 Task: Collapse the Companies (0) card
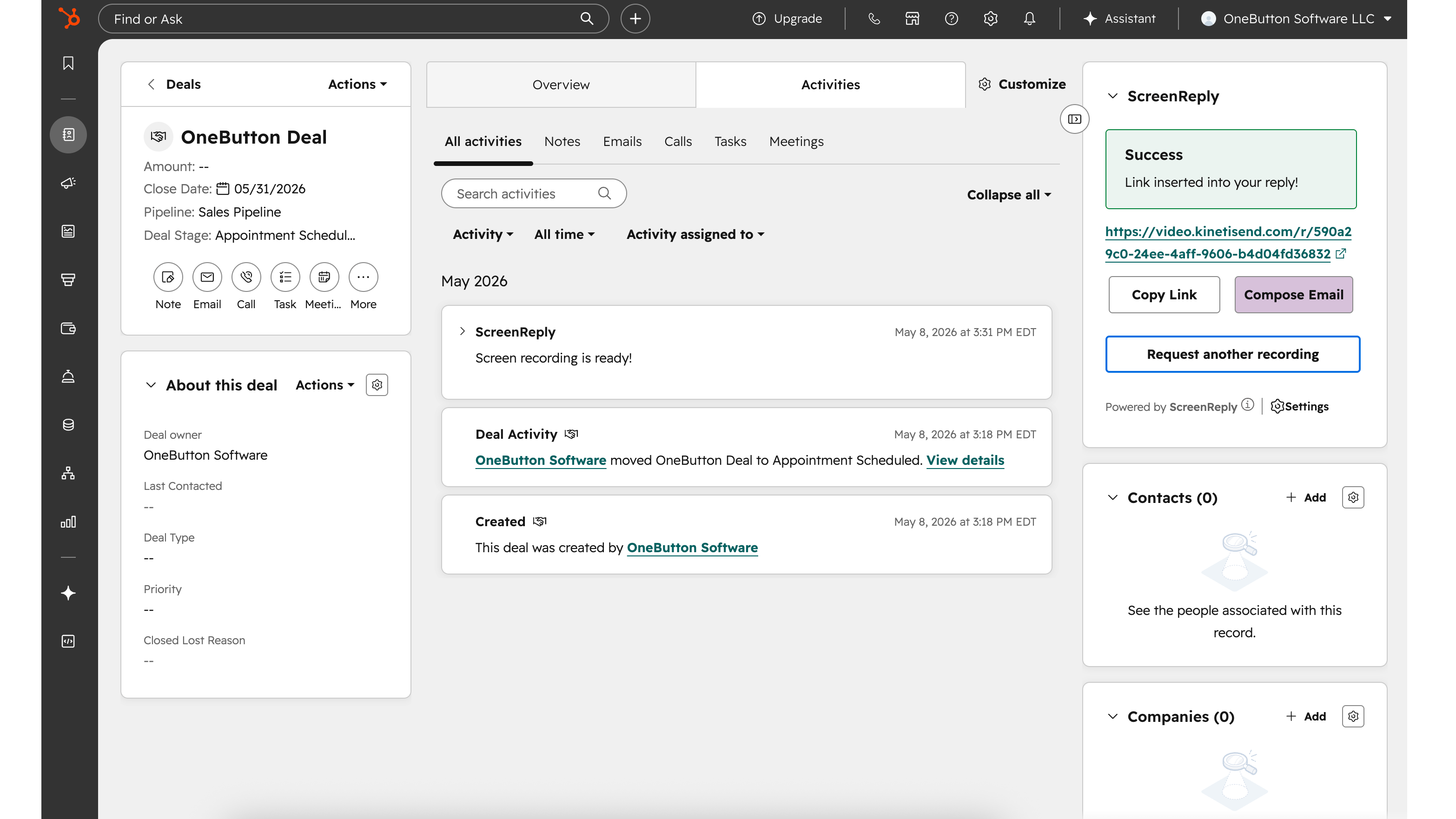(1112, 716)
